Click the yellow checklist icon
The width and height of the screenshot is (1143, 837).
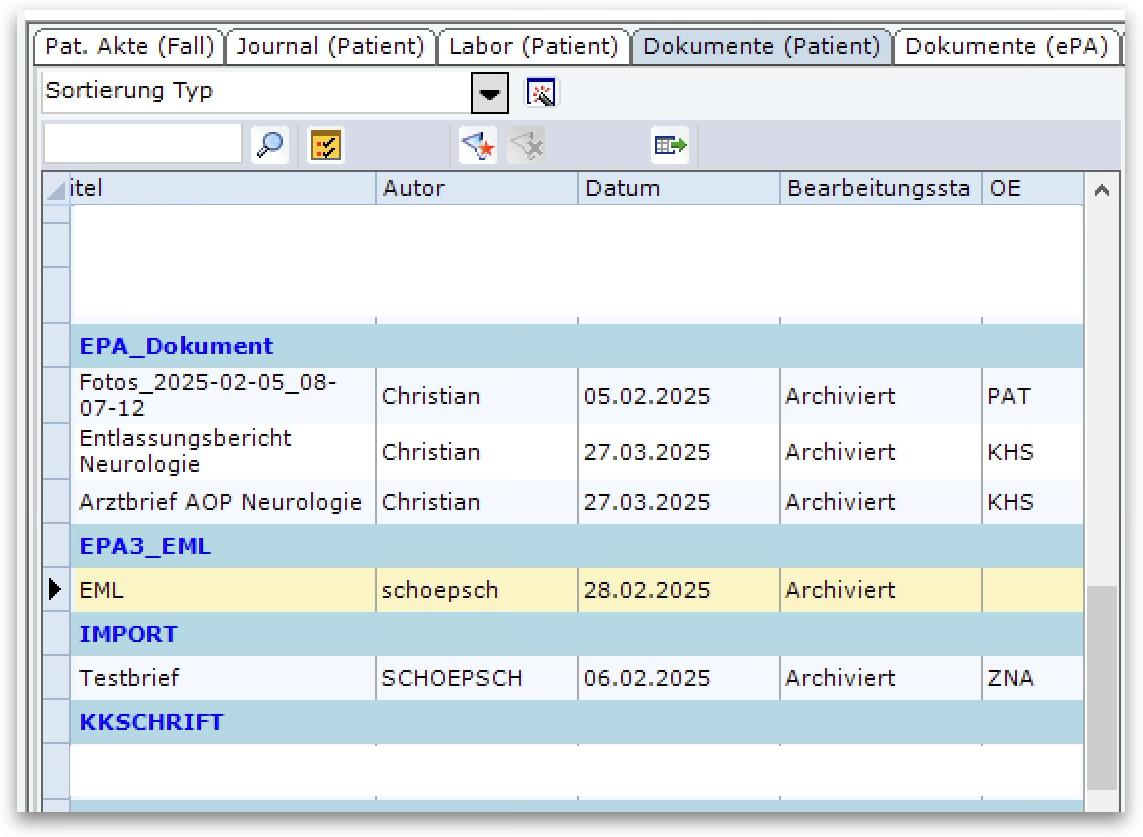pos(325,146)
